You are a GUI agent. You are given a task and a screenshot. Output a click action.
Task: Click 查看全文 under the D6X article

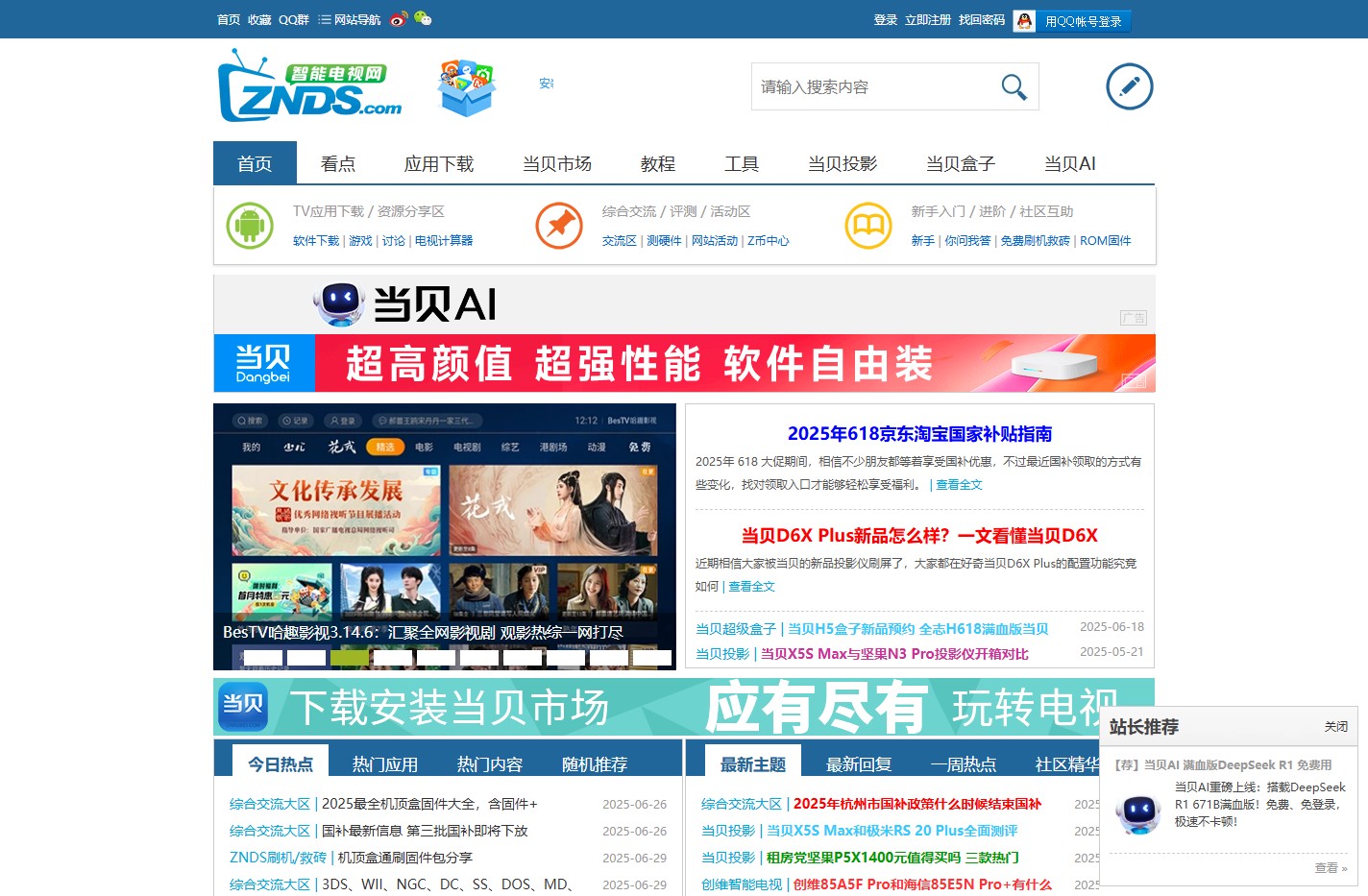[x=751, y=587]
